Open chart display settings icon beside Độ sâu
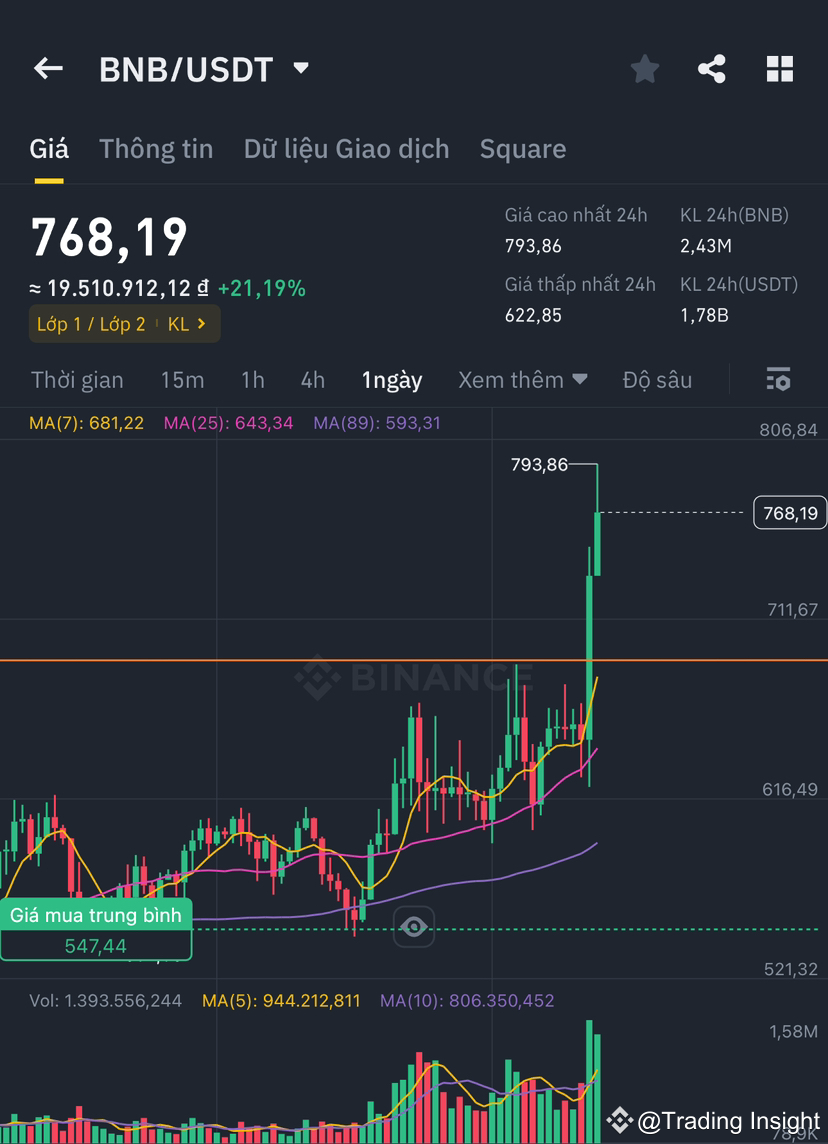The height and width of the screenshot is (1144, 828). (778, 380)
